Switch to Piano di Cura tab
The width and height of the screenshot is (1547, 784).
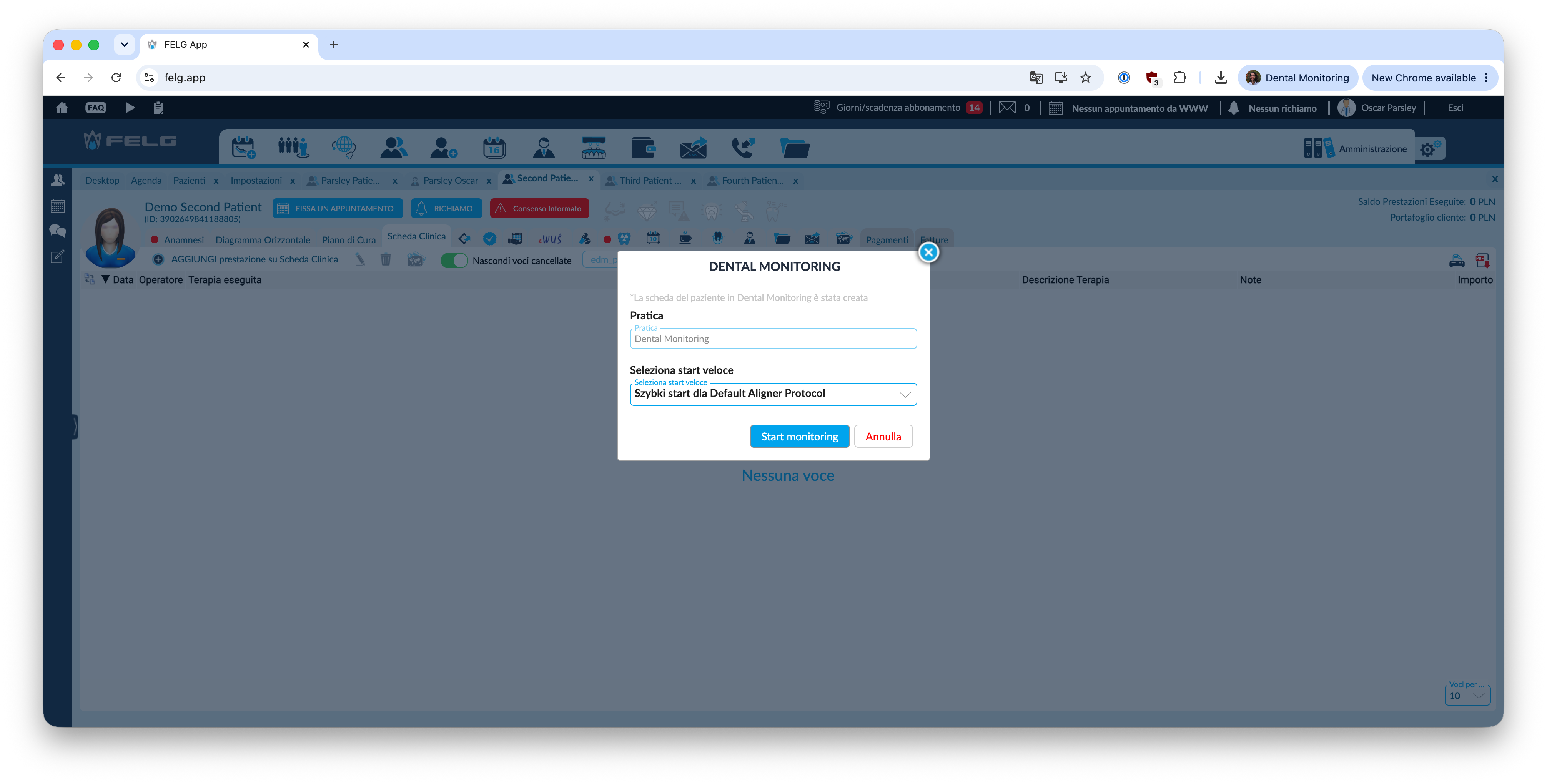(348, 239)
